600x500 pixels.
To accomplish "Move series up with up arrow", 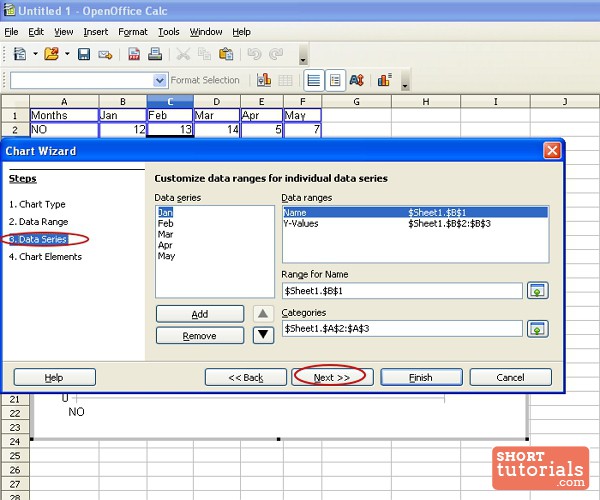I will click(263, 314).
